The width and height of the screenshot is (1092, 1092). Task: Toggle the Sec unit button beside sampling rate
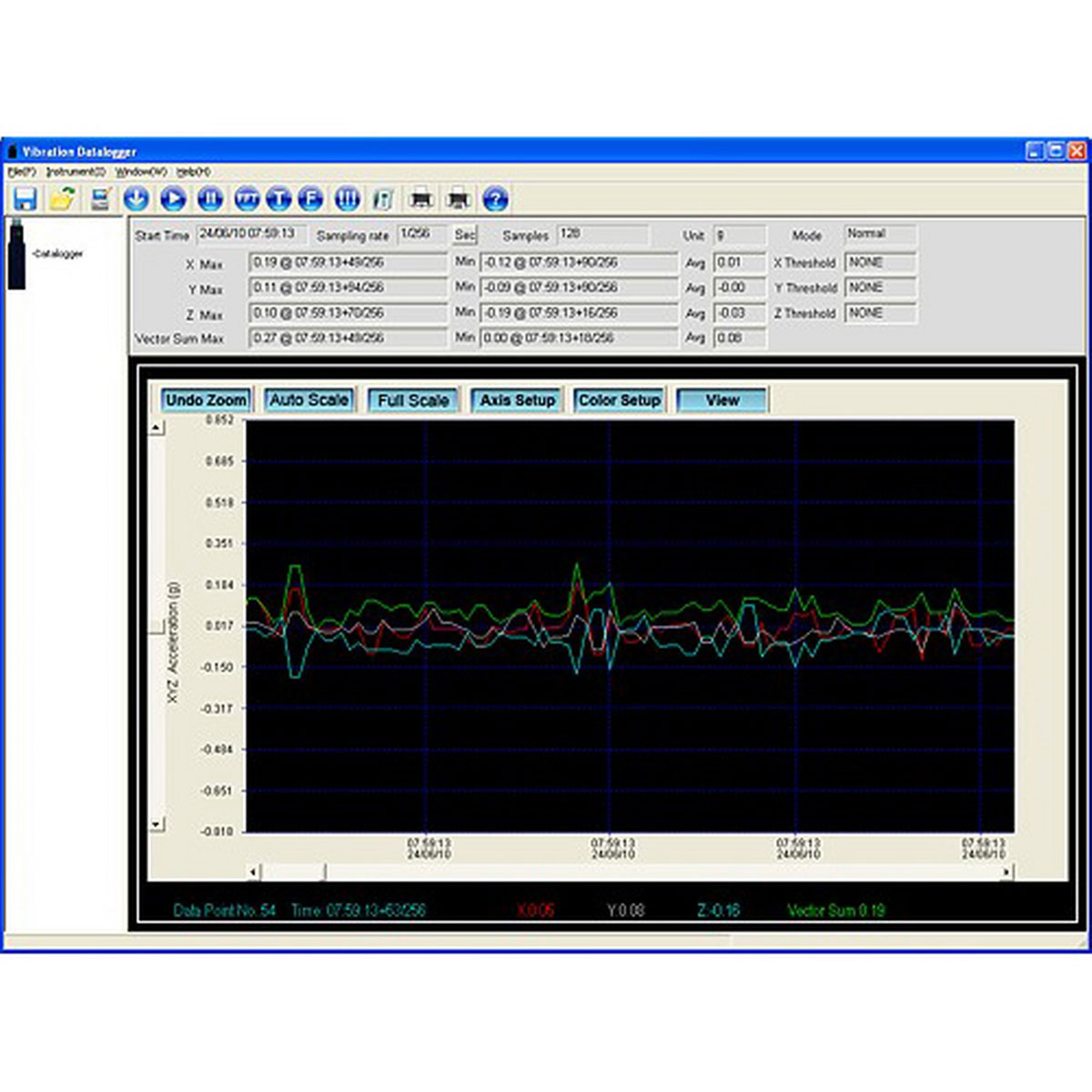(465, 235)
